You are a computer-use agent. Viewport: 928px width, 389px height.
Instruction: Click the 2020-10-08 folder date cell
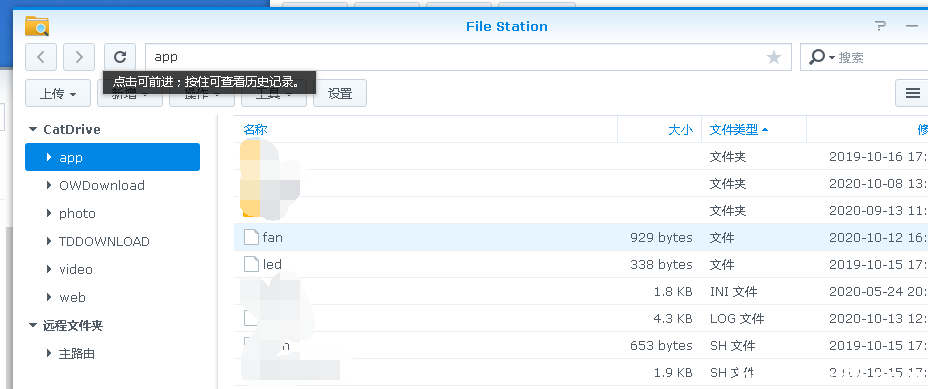[878, 184]
